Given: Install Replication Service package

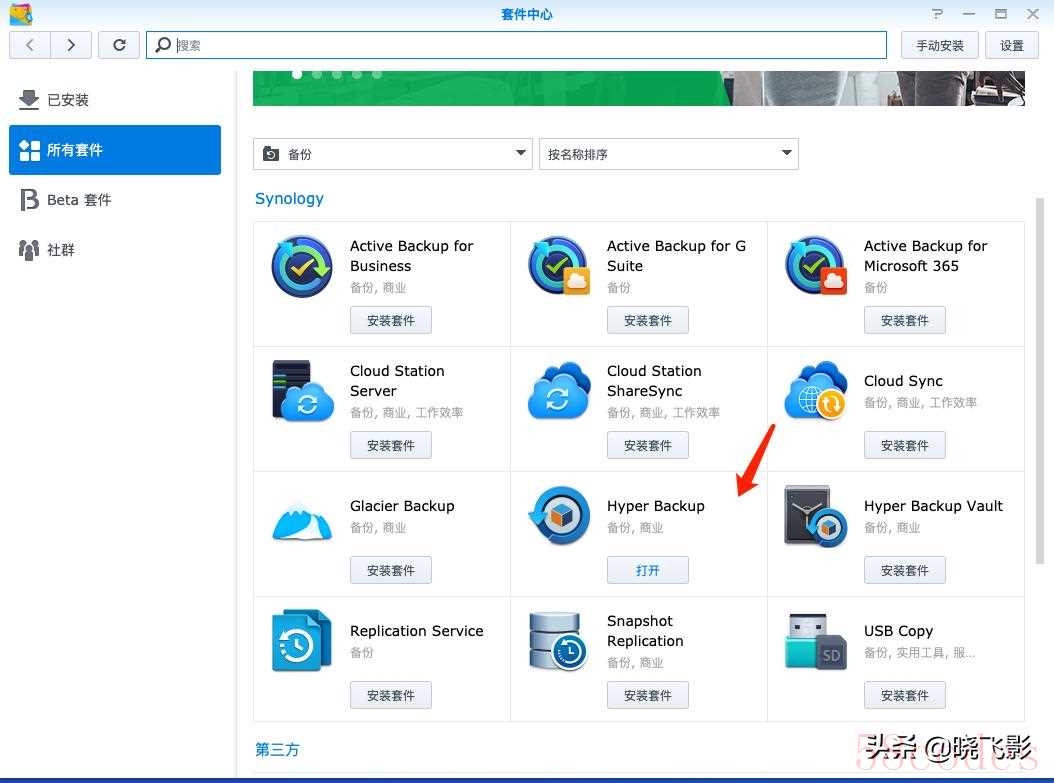Looking at the screenshot, I should tap(391, 696).
